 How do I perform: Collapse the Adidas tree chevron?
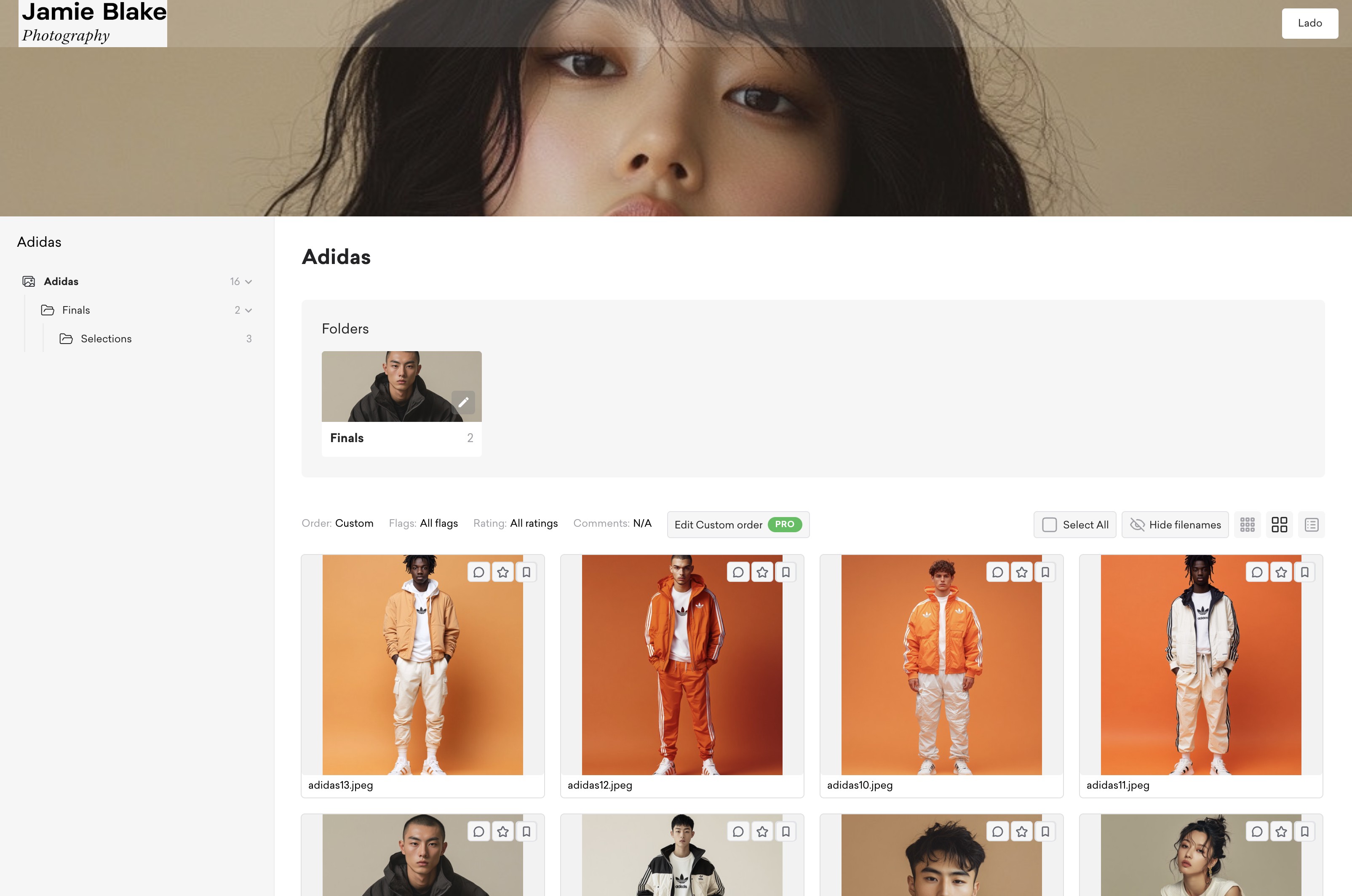coord(248,282)
